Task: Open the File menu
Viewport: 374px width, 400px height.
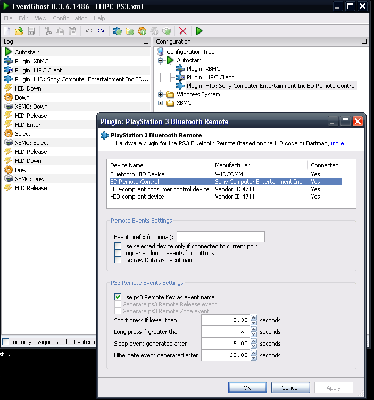Action: 8,18
